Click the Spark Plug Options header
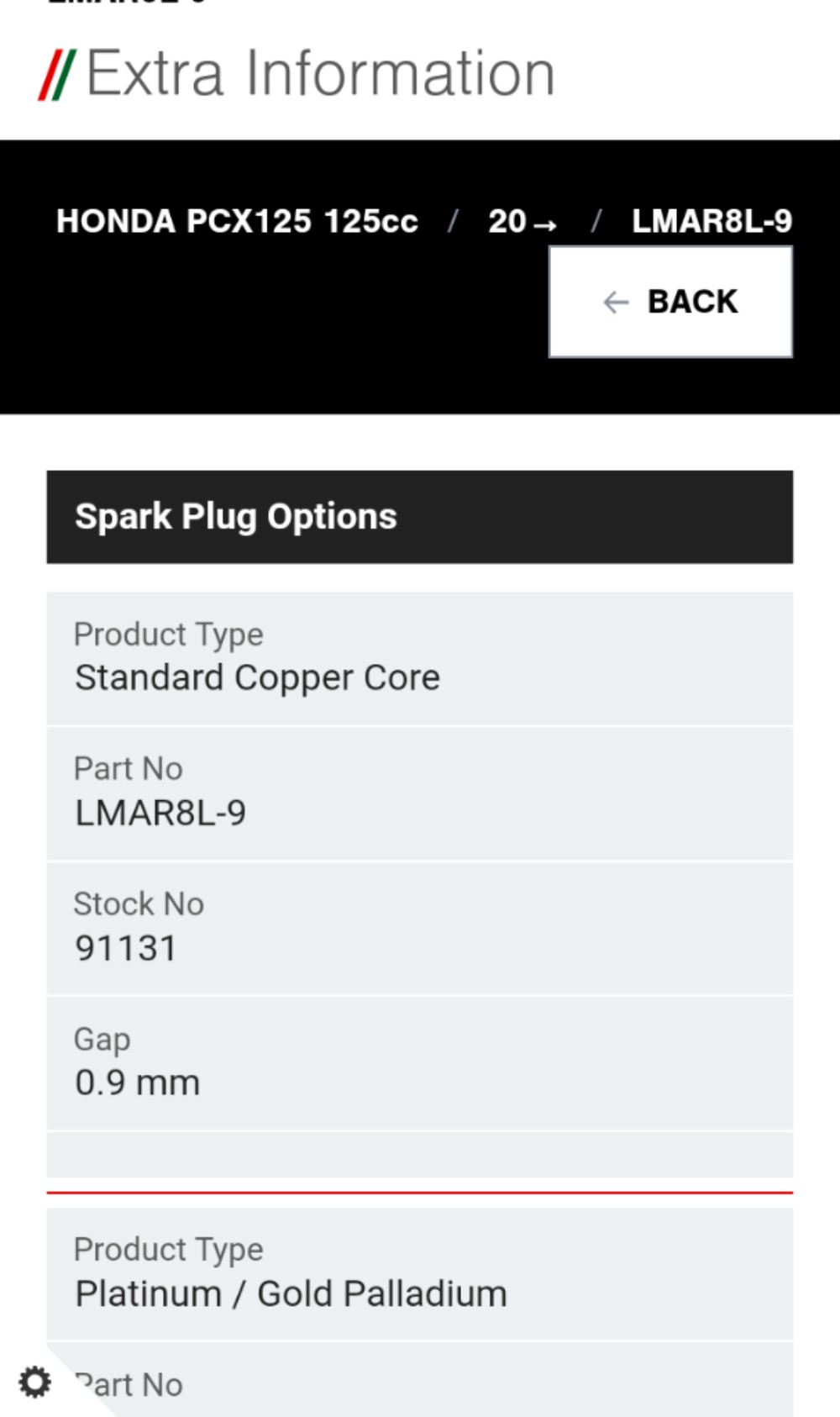 (235, 516)
